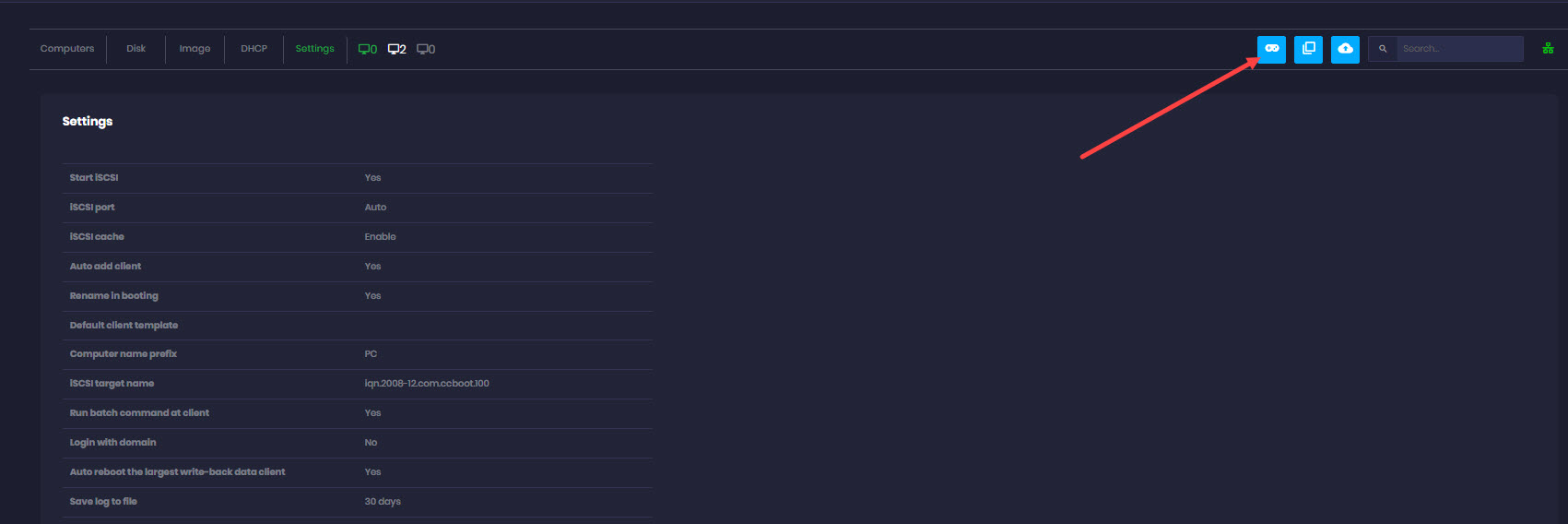Click the gray monitor status counter
1568x524 pixels.
tap(426, 49)
